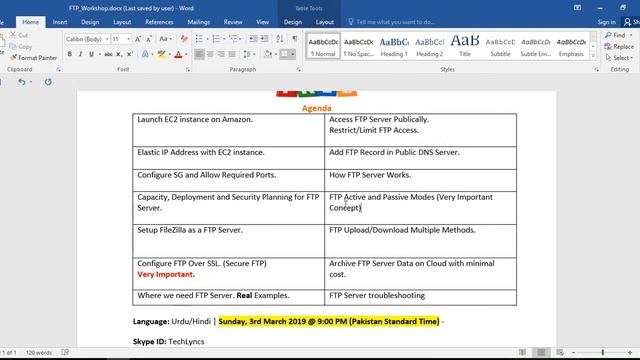Click Text Highlight Color icon
The image size is (640, 360).
pos(162,54)
